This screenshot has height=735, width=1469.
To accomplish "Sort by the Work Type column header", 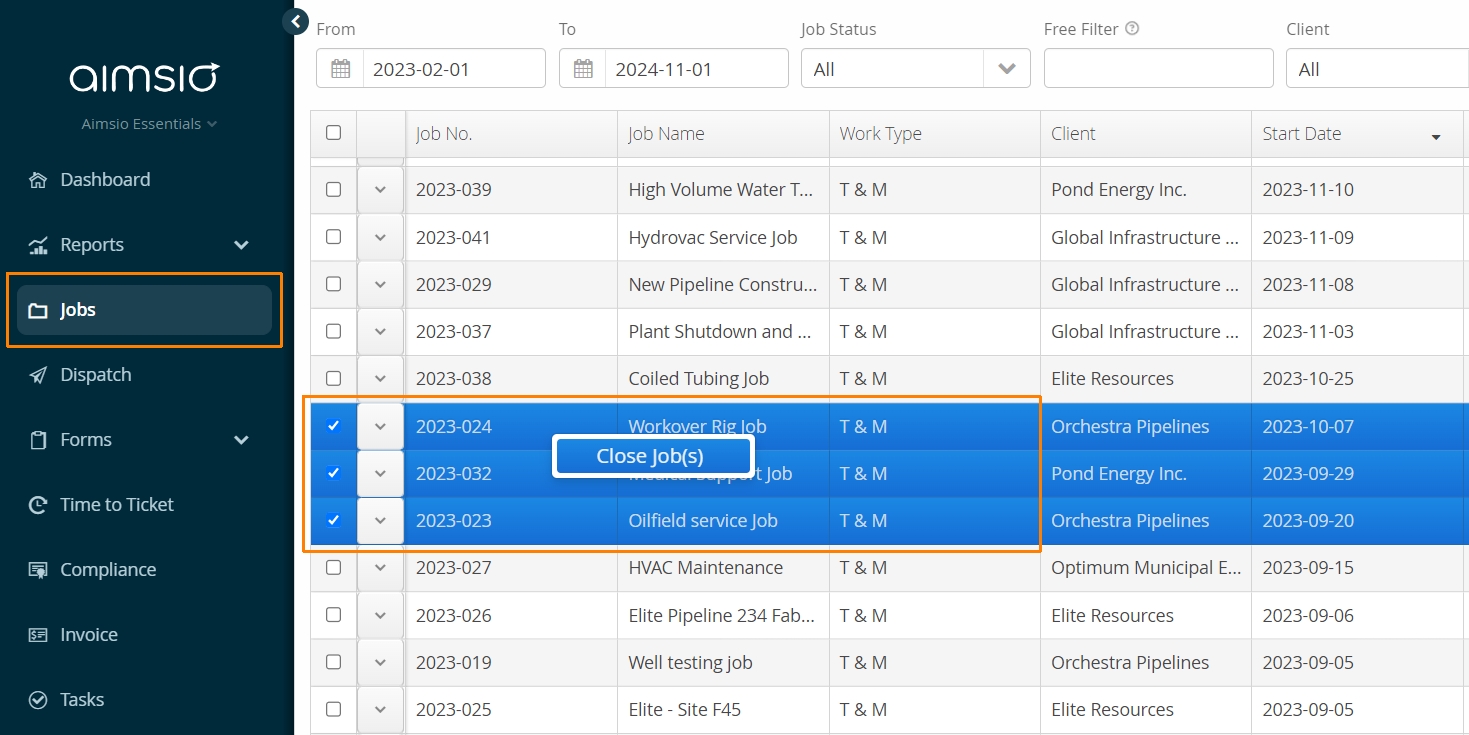I will 935,134.
